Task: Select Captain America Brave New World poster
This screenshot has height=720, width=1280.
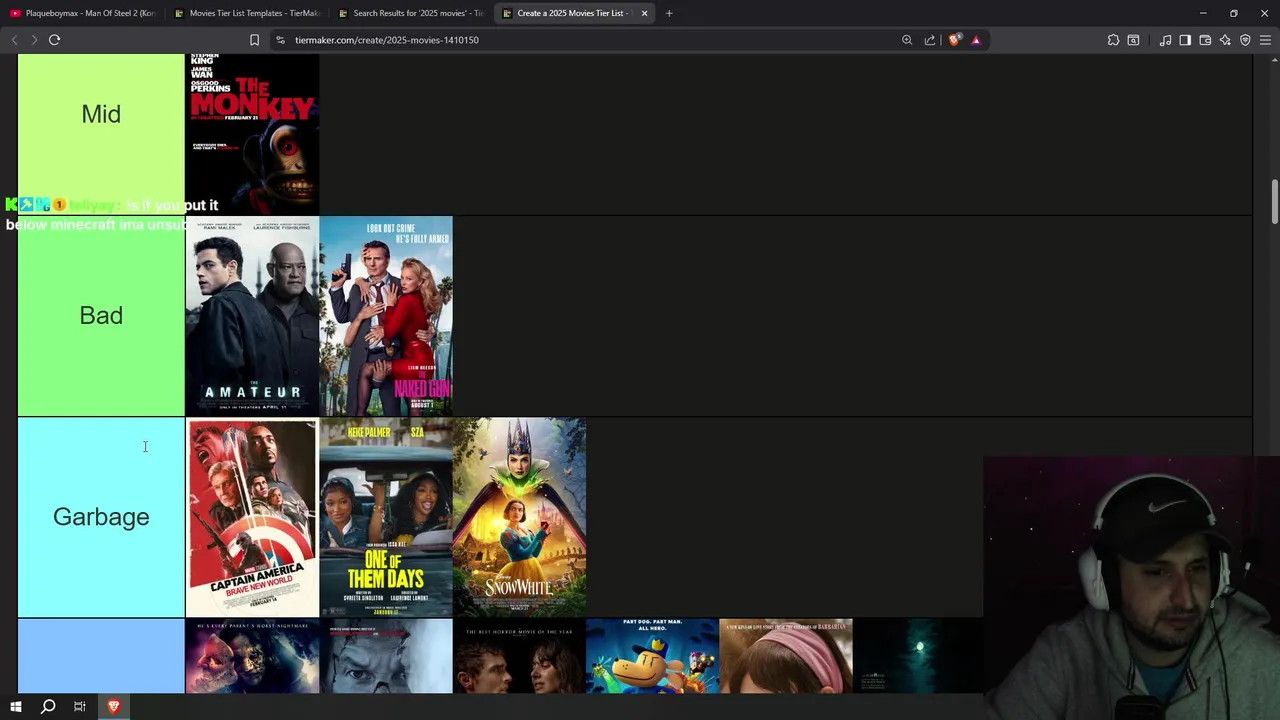Action: click(x=252, y=518)
